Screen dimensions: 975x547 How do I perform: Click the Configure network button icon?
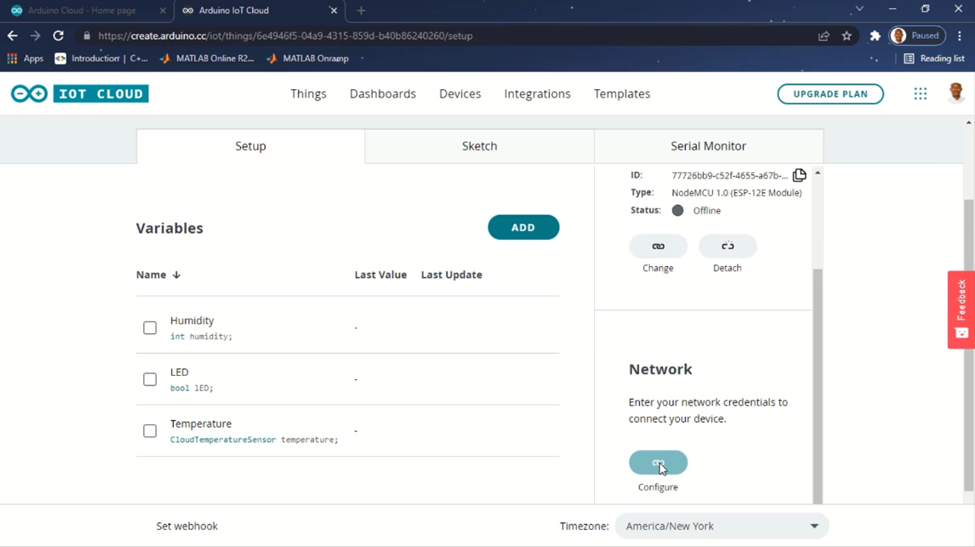coord(658,462)
